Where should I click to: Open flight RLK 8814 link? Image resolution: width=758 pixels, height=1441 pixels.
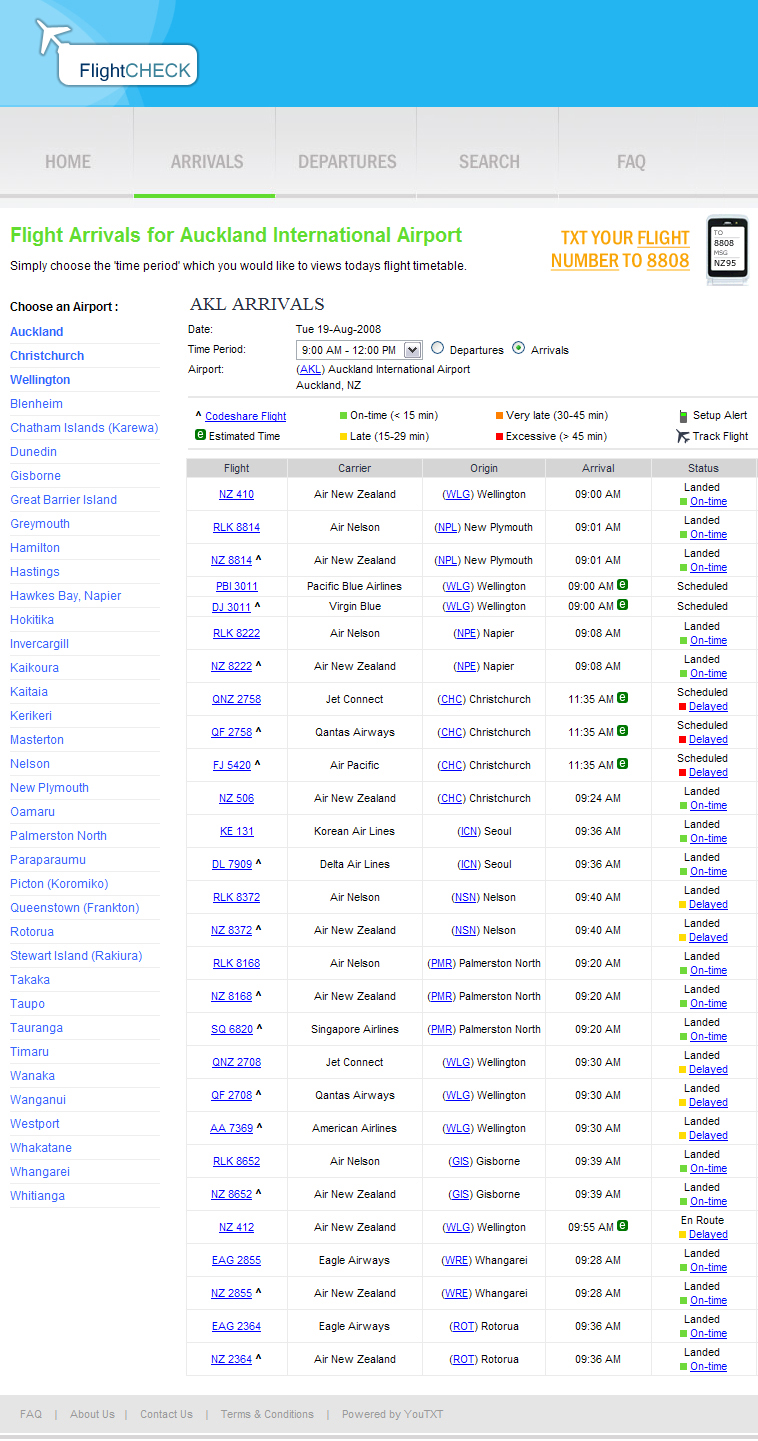(x=236, y=527)
